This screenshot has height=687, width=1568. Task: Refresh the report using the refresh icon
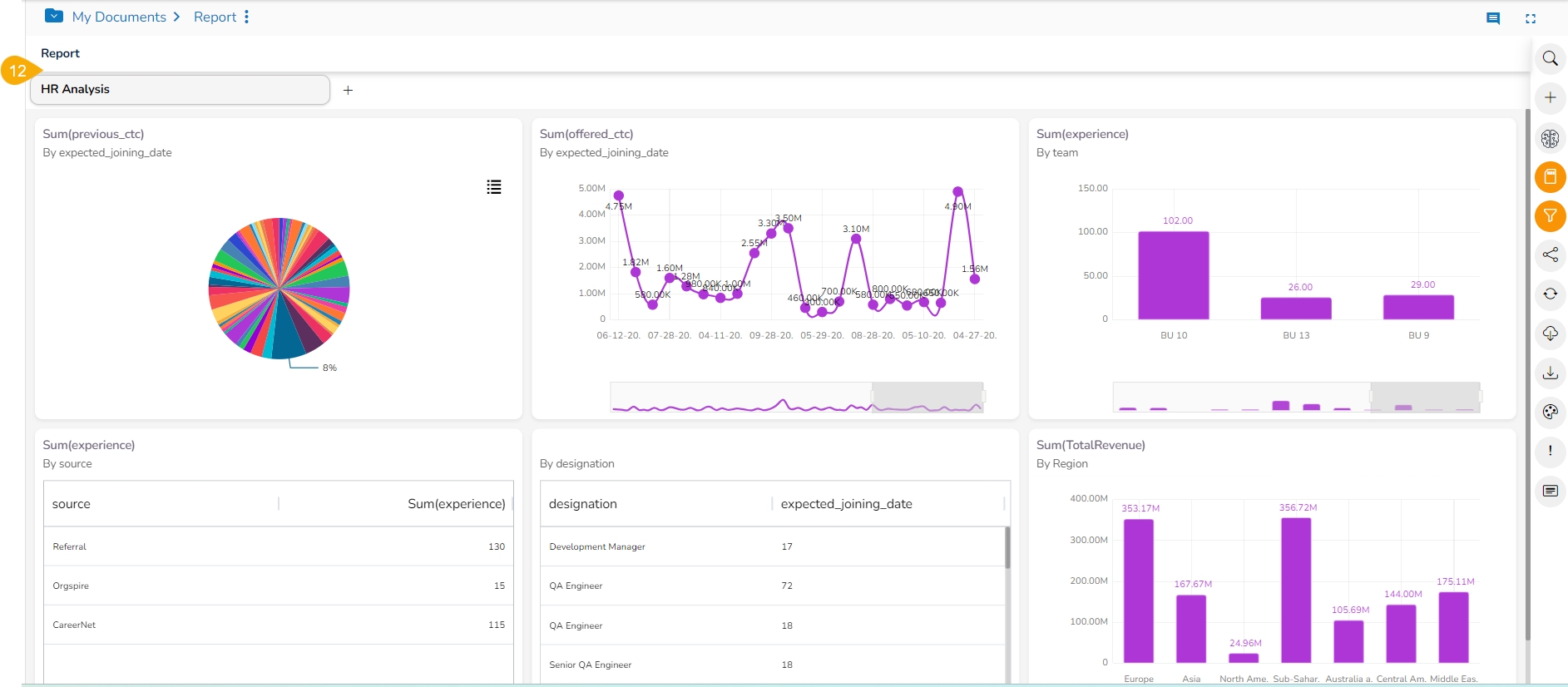pyautogui.click(x=1550, y=294)
